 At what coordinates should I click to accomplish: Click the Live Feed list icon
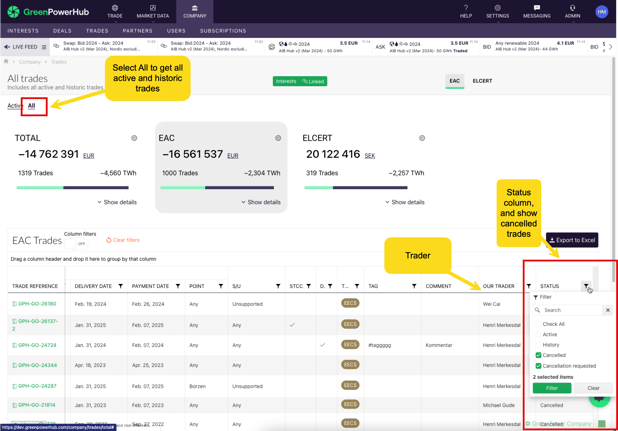point(44,47)
